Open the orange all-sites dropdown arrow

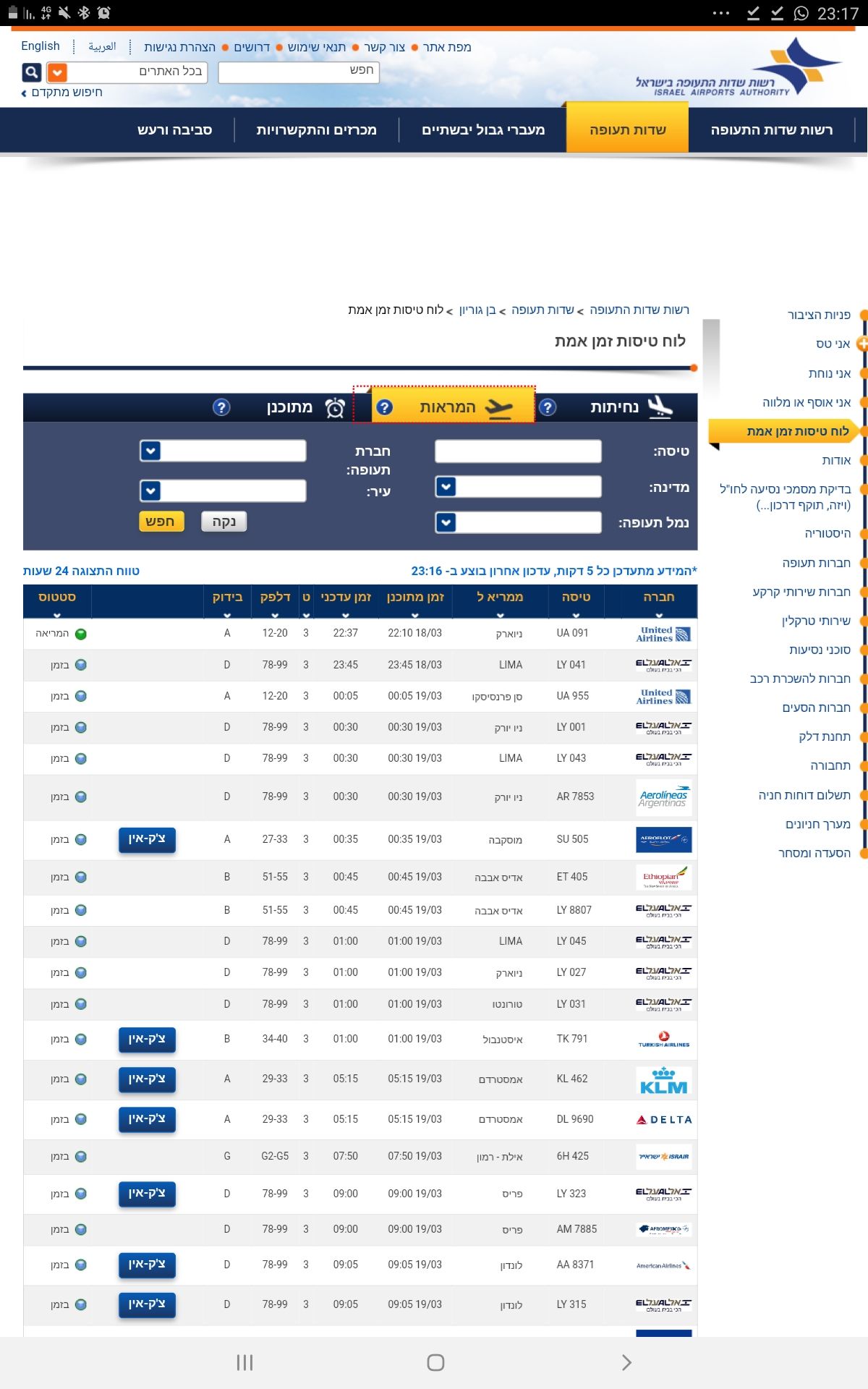(x=56, y=72)
